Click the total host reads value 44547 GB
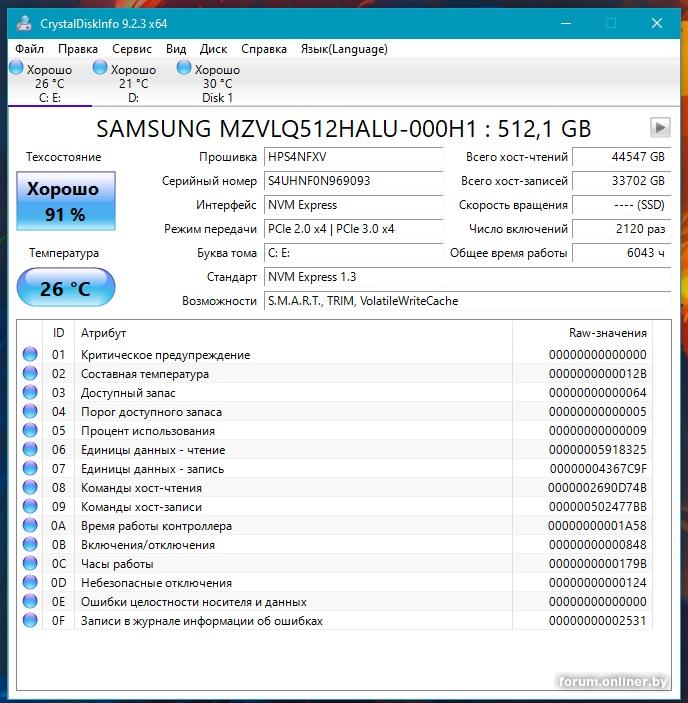 (622, 157)
